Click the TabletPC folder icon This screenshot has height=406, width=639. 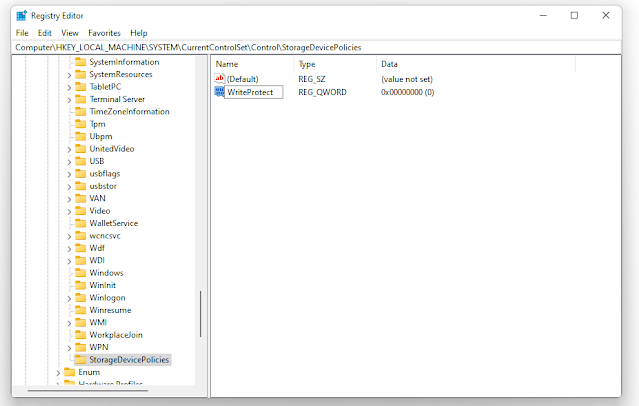(81, 86)
